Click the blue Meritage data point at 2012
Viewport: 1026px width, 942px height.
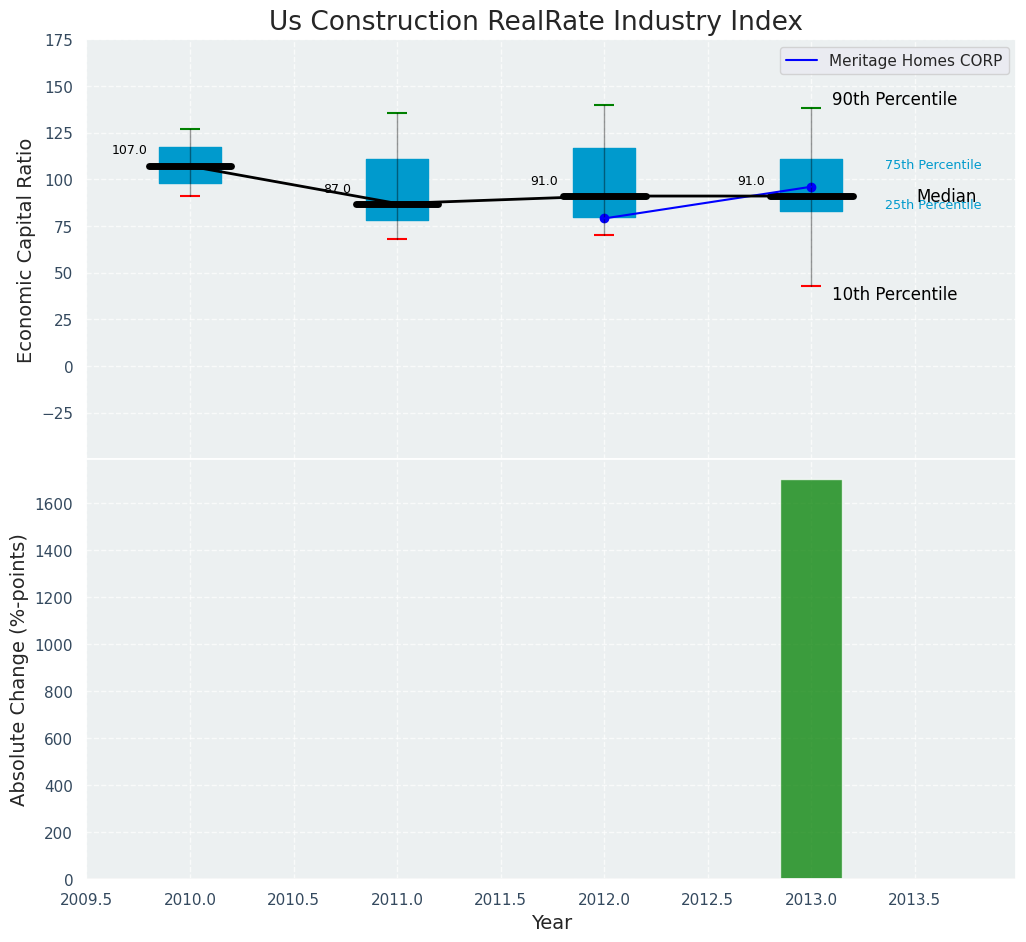click(604, 218)
